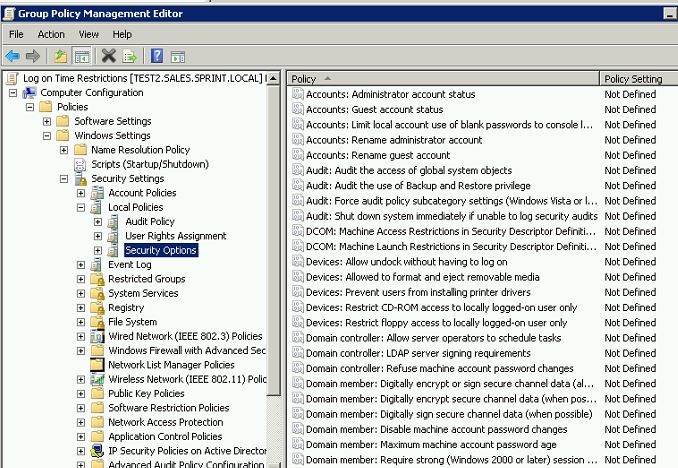Collapse the Computer Configuration node
Image resolution: width=678 pixels, height=468 pixels.
point(13,93)
